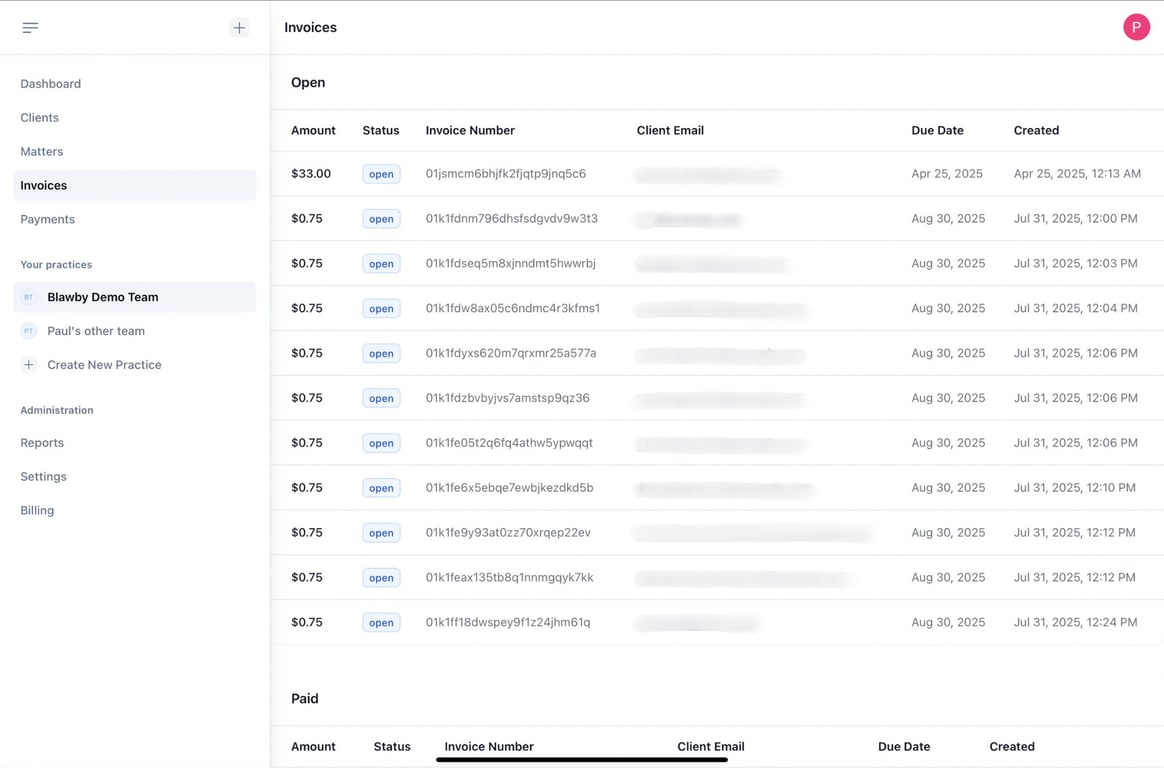The image size is (1164, 768).
Task: Click created time Jul 31, 2025, 12:24 PM
Action: coord(1076,622)
